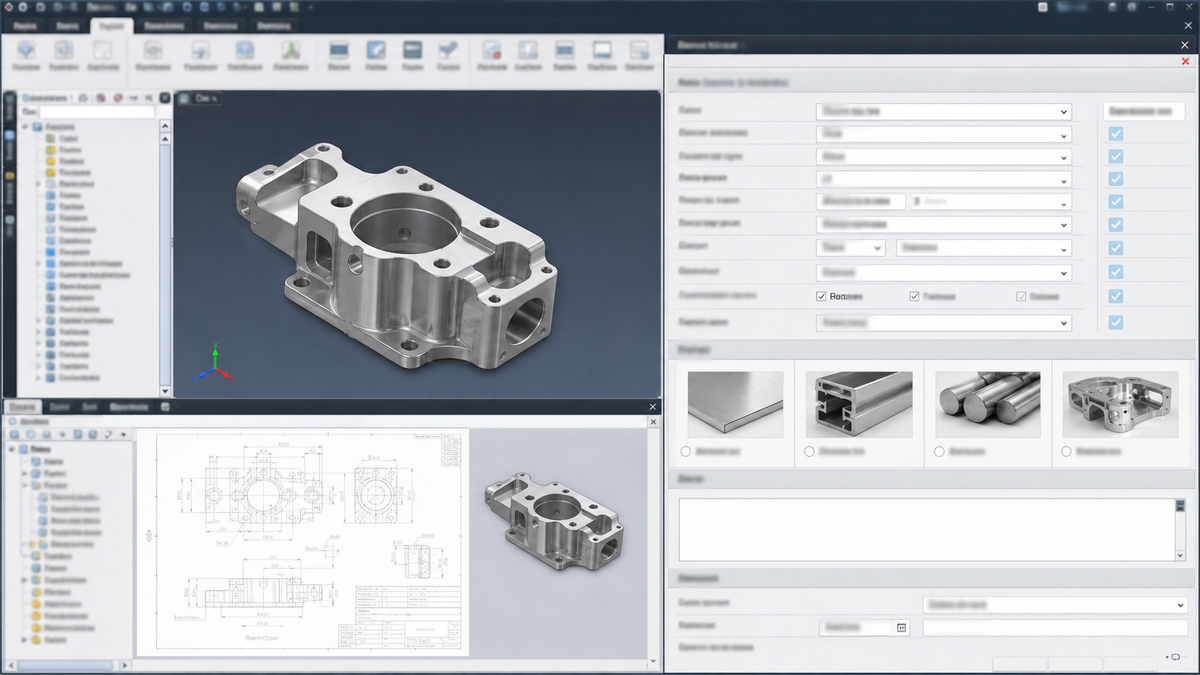Click the blue funnel icon starting the ribbon
The image size is (1200, 675).
[x=27, y=50]
